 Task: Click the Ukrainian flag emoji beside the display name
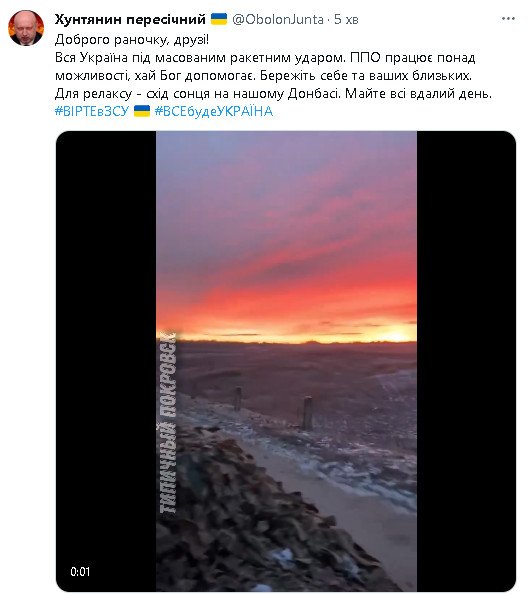[219, 19]
